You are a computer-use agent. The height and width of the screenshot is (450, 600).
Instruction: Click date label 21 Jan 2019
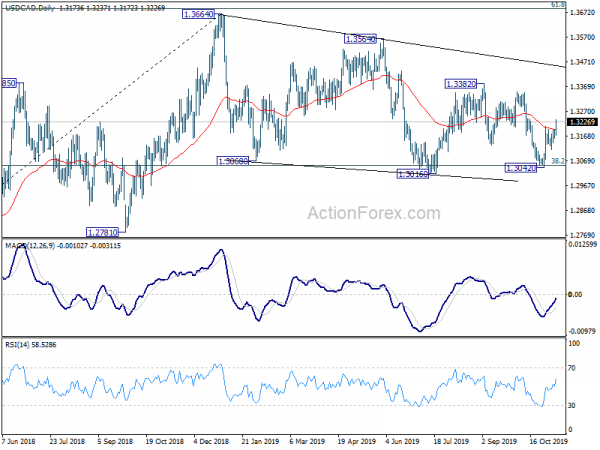coord(260,442)
